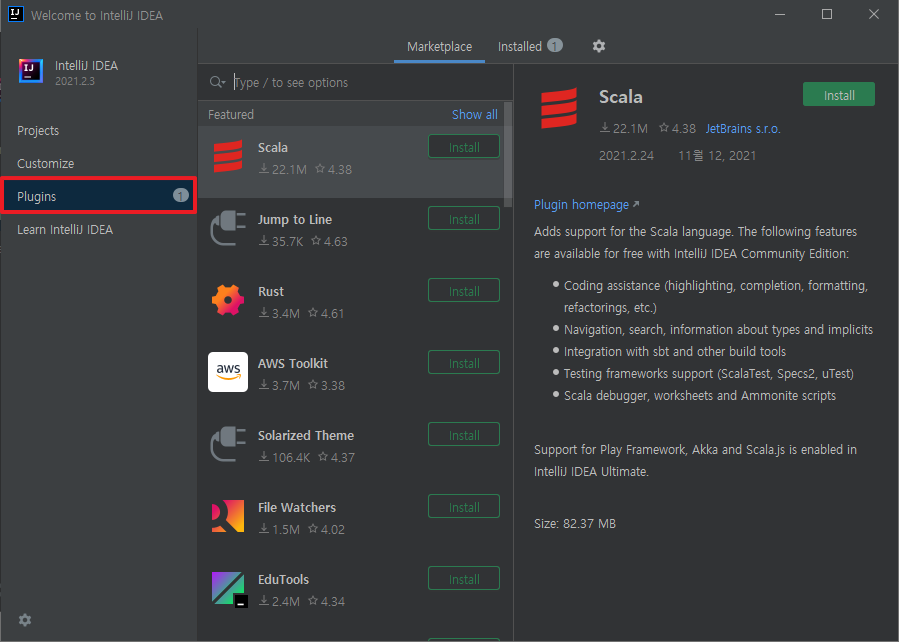Open the Plugin homepage link
Screen dimensions: 899x642
(586, 205)
